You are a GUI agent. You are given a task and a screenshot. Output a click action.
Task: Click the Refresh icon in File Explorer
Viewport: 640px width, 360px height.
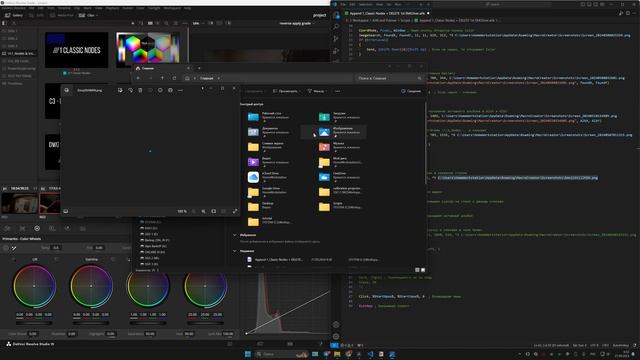pos(174,78)
